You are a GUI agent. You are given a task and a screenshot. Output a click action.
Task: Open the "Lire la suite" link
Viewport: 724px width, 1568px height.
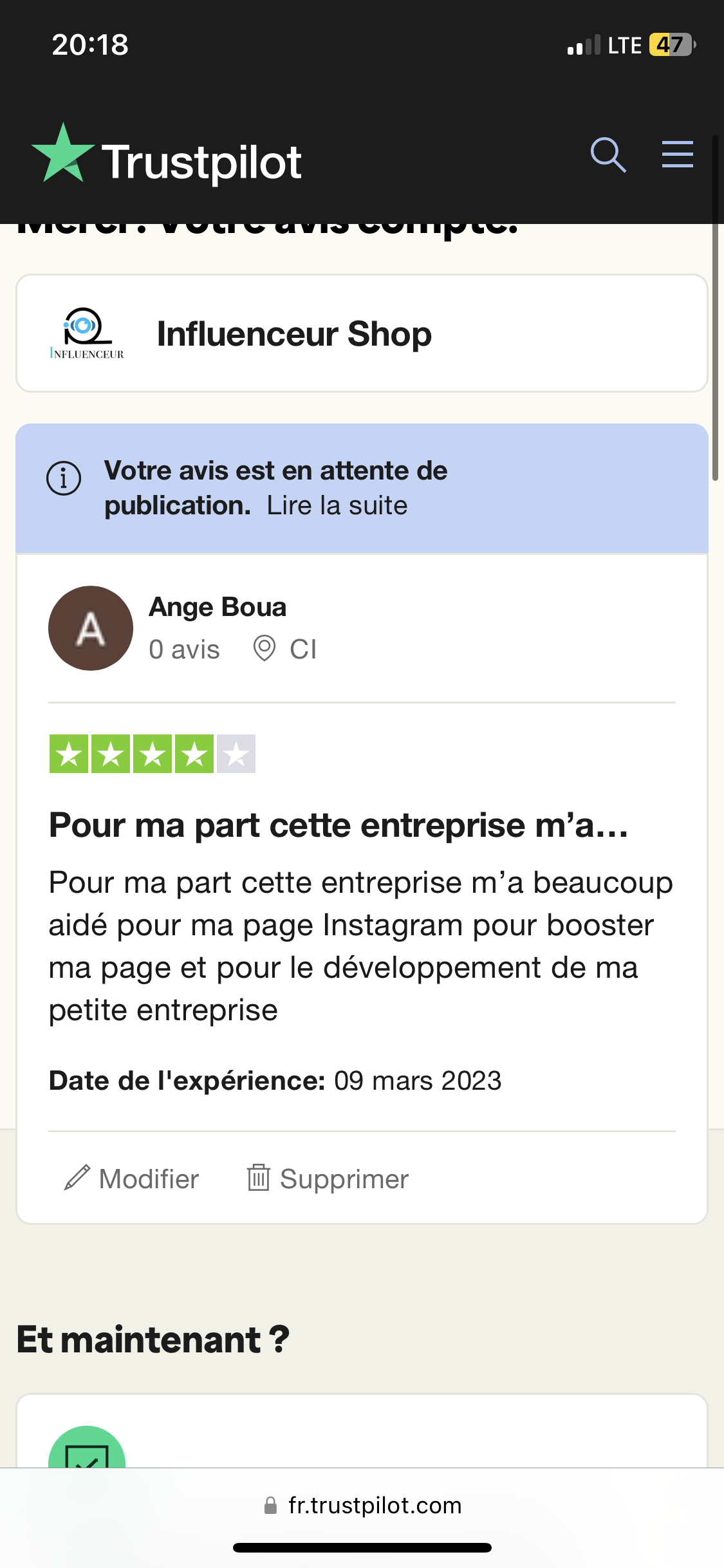coord(337,506)
